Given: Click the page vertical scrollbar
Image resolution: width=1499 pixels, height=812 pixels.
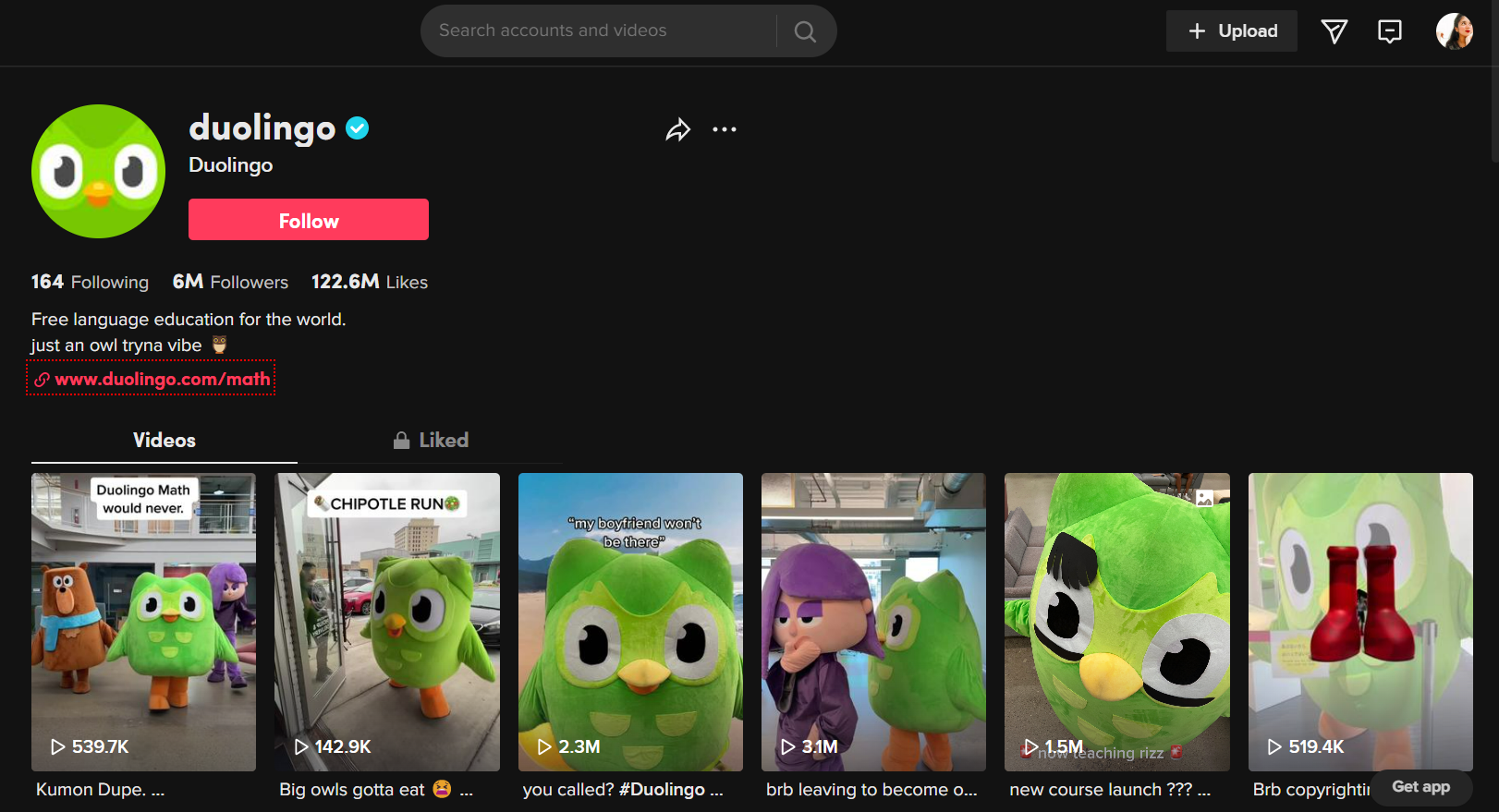Looking at the screenshot, I should pyautogui.click(x=1493, y=82).
